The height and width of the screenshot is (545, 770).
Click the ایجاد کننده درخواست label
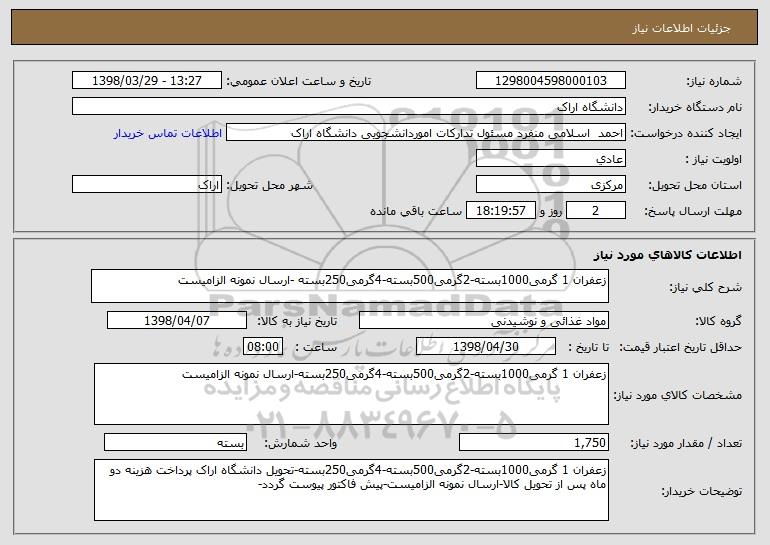[x=686, y=133]
